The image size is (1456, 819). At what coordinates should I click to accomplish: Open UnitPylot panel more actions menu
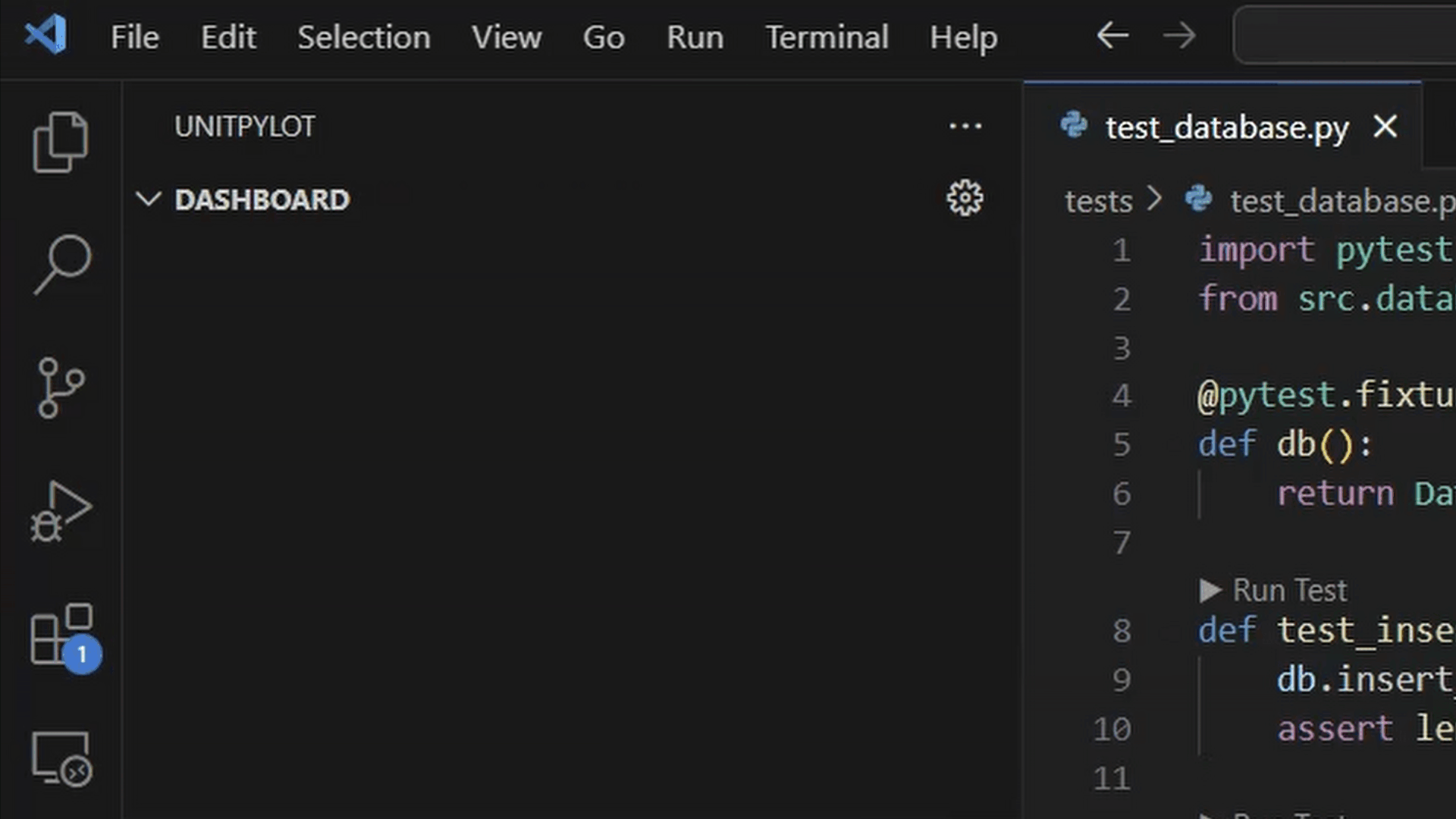pos(965,126)
